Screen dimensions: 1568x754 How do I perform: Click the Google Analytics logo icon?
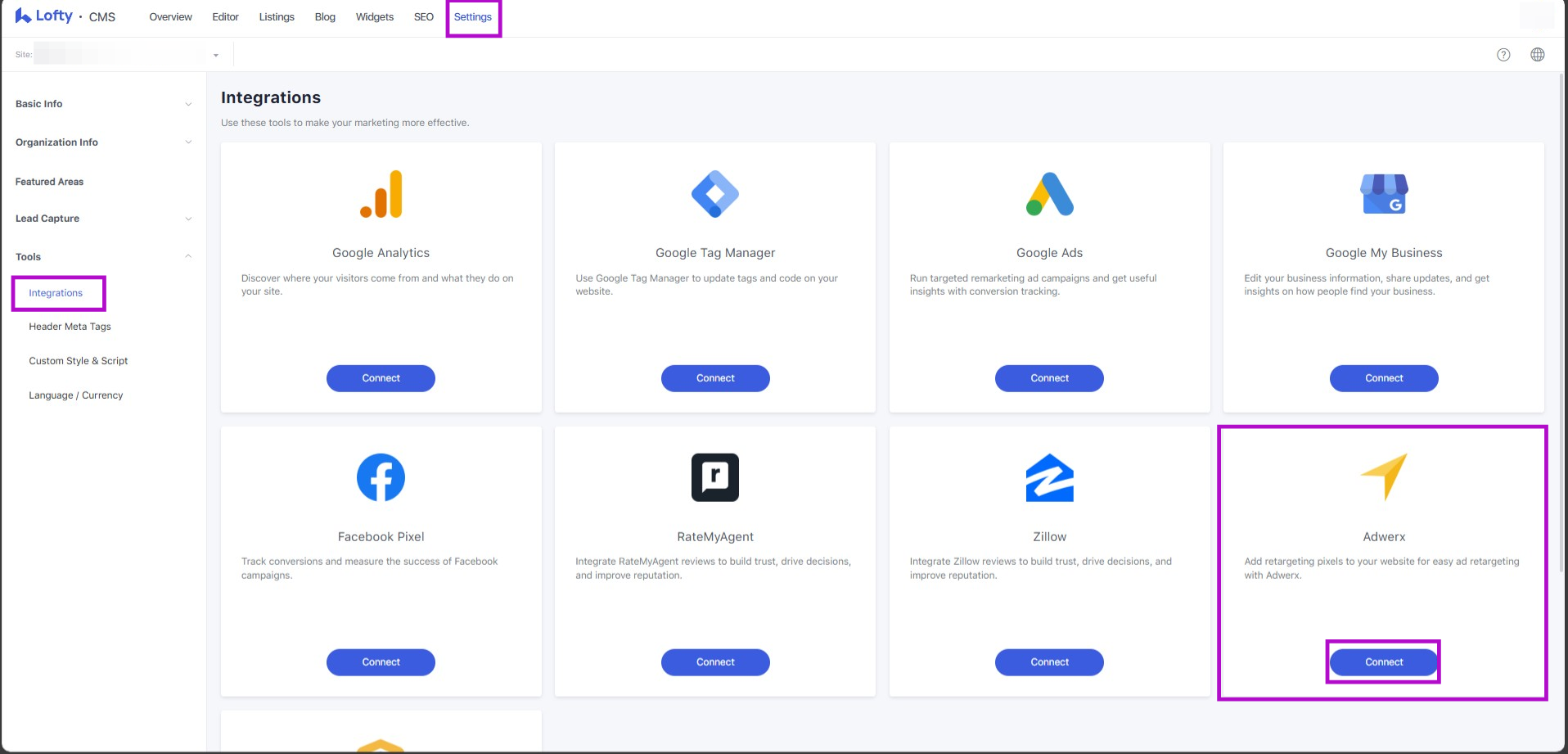pyautogui.click(x=381, y=195)
